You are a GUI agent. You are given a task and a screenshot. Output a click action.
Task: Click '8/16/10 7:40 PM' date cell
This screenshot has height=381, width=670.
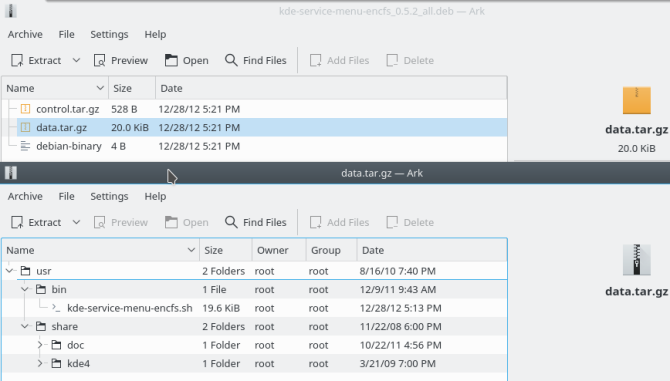click(x=398, y=271)
